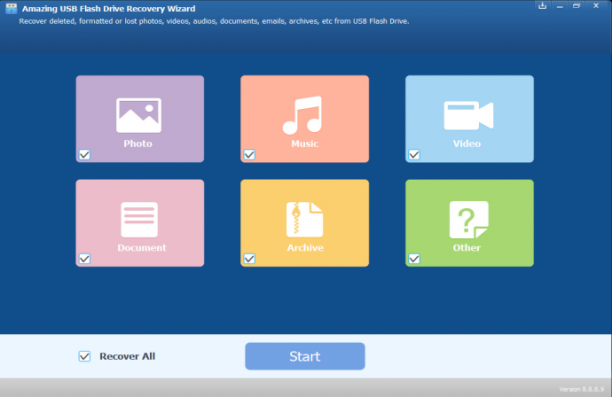Click the version number text

(582, 389)
